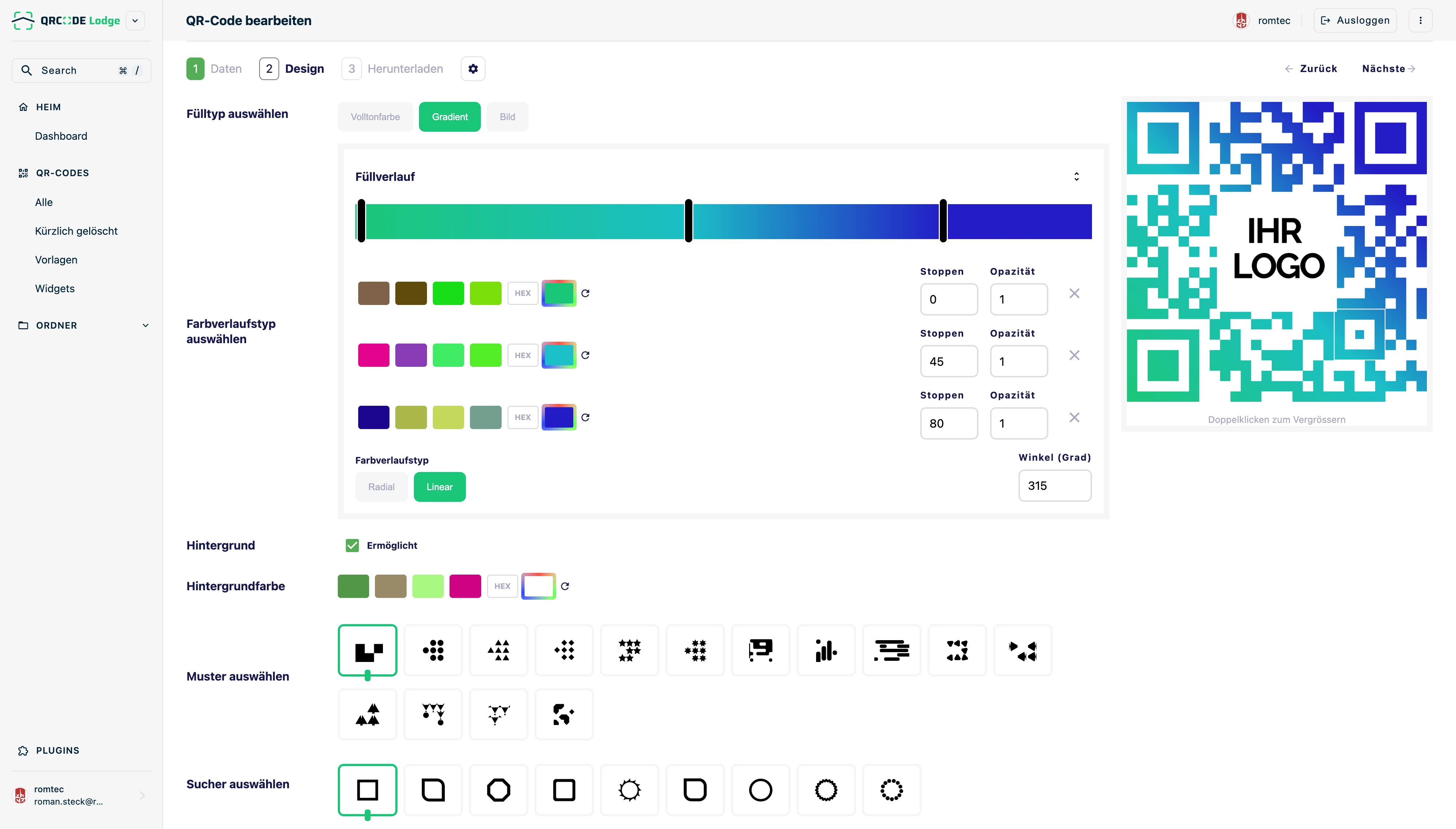Pick the navy swatch in stop 80 row
Image resolution: width=1456 pixels, height=829 pixels.
coord(373,417)
